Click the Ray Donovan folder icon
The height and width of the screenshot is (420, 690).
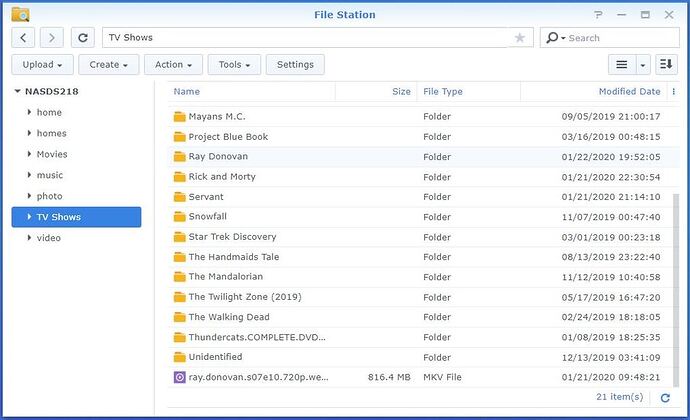coord(180,157)
